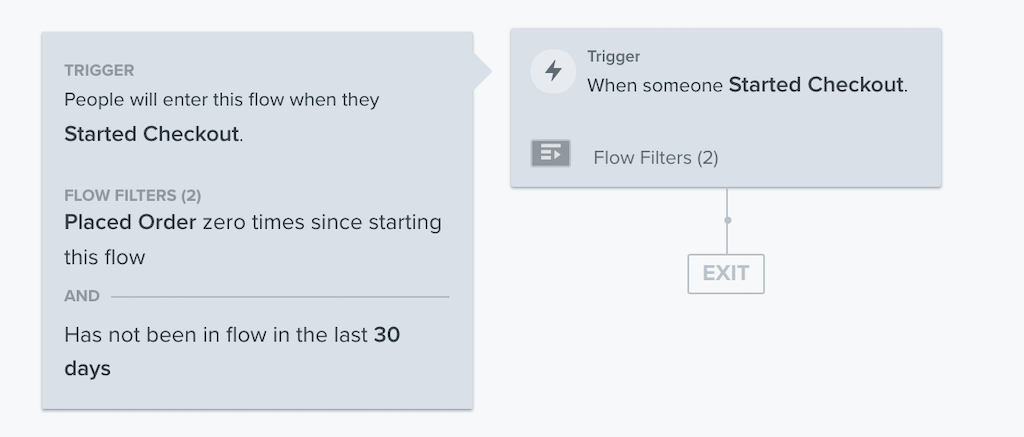Click the panel's pointer arrow toward trigger
This screenshot has width=1024, height=437.
click(482, 71)
